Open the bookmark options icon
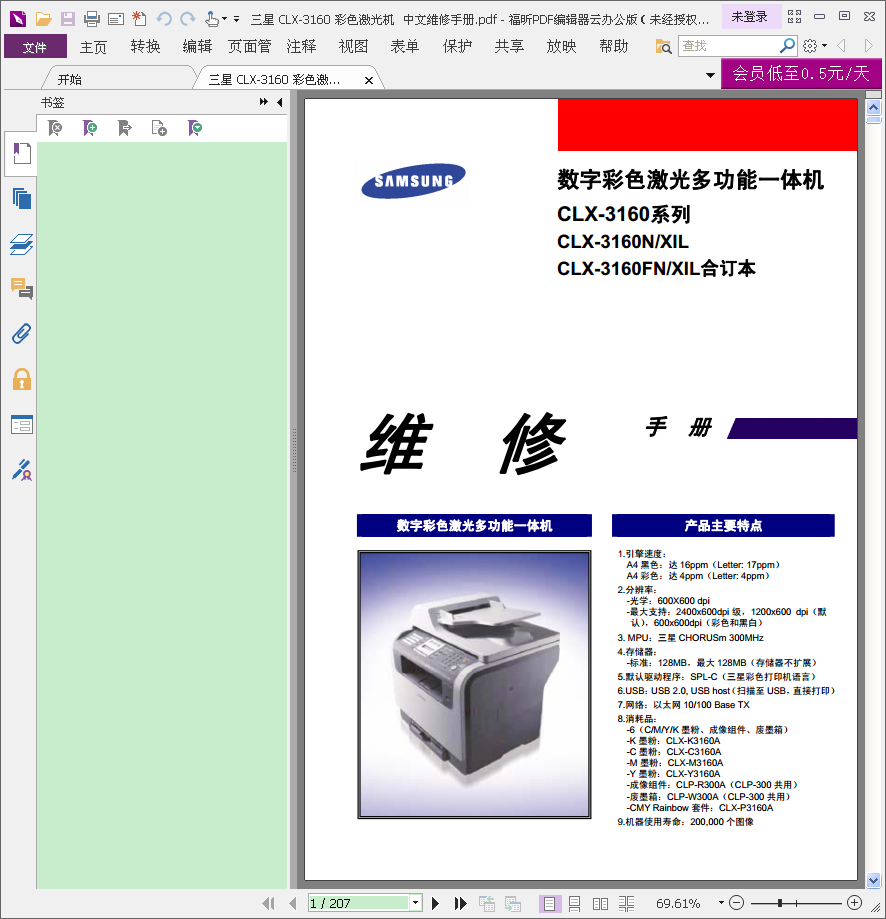The width and height of the screenshot is (886, 919). point(195,128)
